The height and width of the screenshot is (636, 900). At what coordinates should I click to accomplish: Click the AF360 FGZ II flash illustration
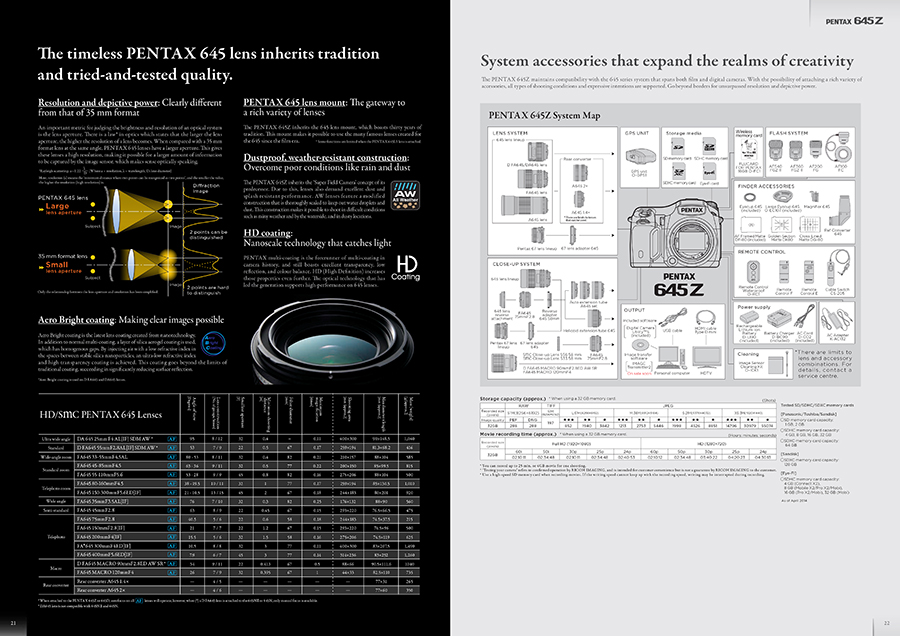coord(796,151)
